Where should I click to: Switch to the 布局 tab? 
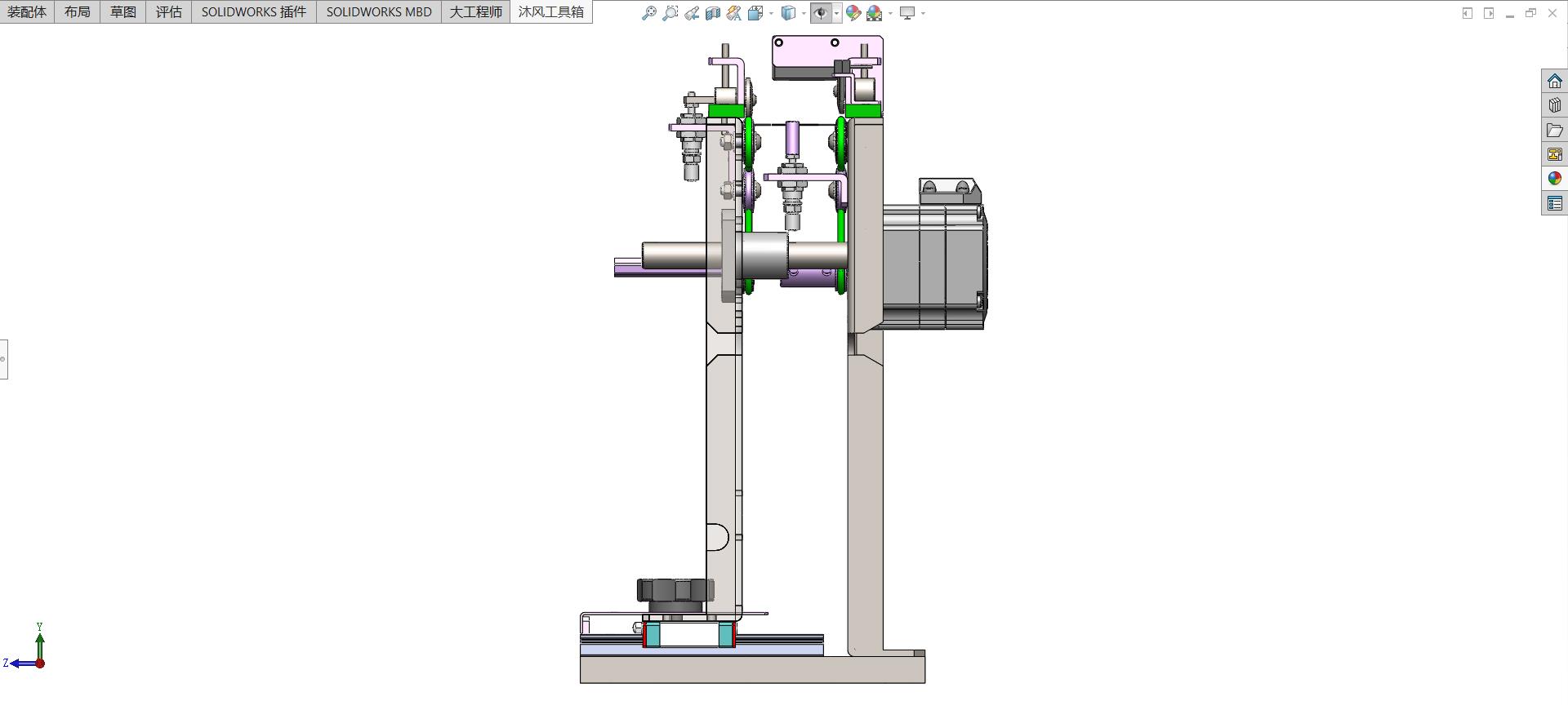point(78,11)
